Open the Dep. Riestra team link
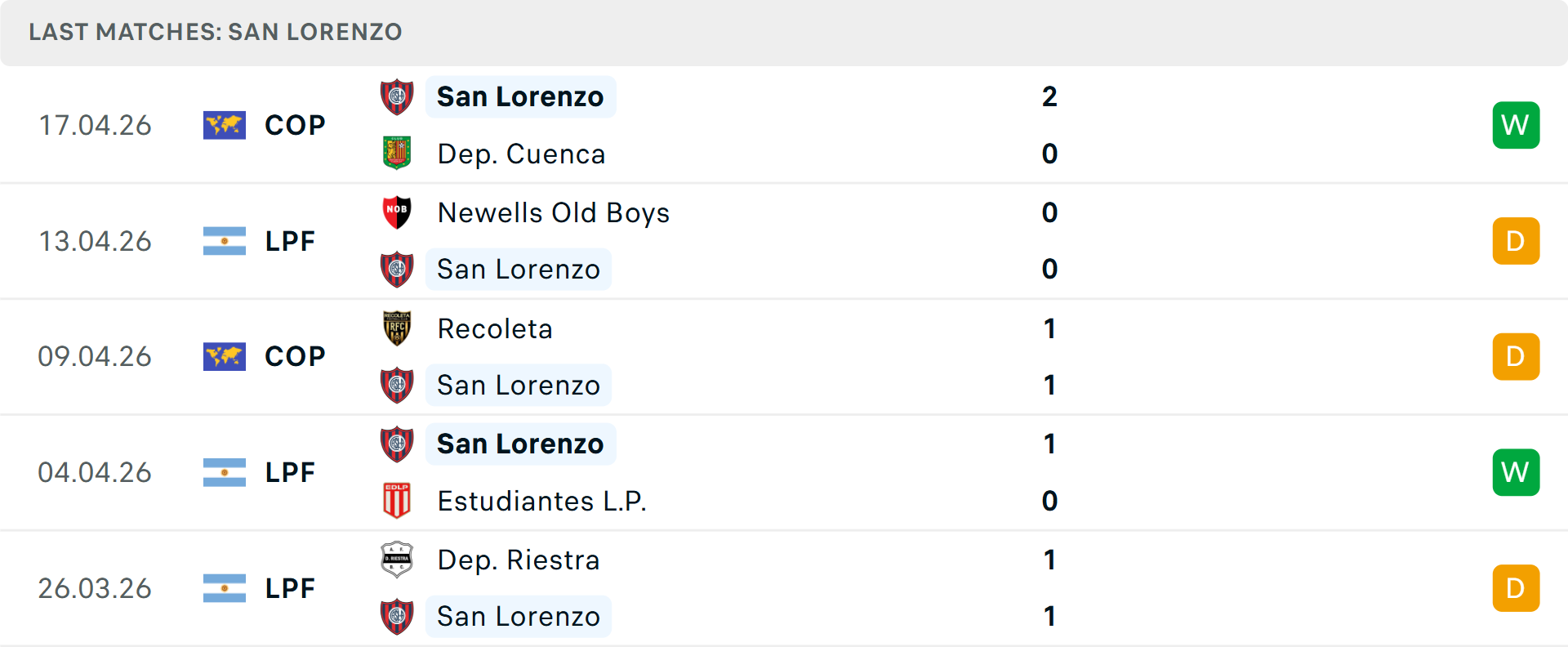 tap(519, 560)
